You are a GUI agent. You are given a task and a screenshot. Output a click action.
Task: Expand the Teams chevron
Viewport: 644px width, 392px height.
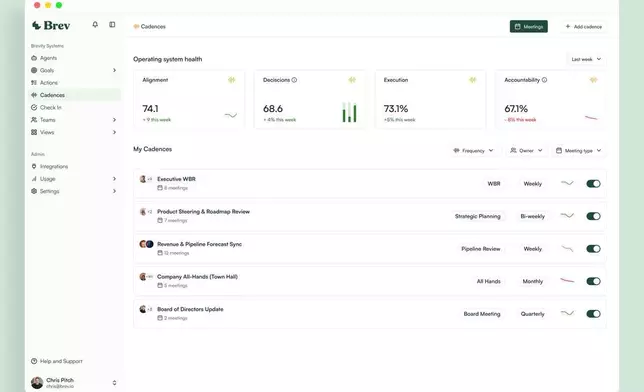(x=114, y=120)
